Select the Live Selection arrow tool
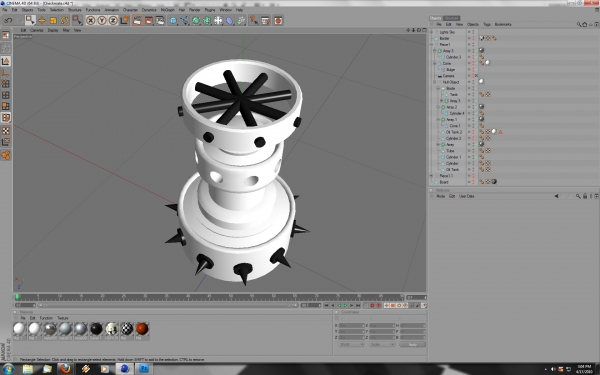Viewport: 600px width, 375px height. coord(31,20)
